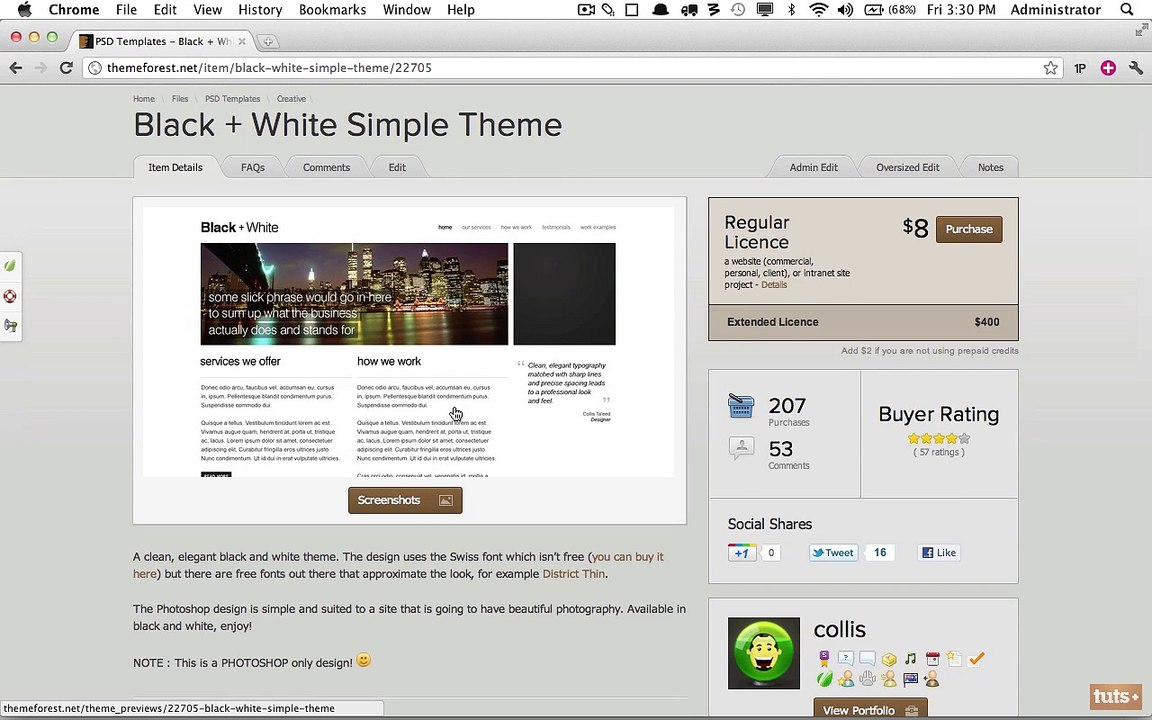Open the Screenshots button
Viewport: 1152px width, 720px height.
tap(405, 500)
